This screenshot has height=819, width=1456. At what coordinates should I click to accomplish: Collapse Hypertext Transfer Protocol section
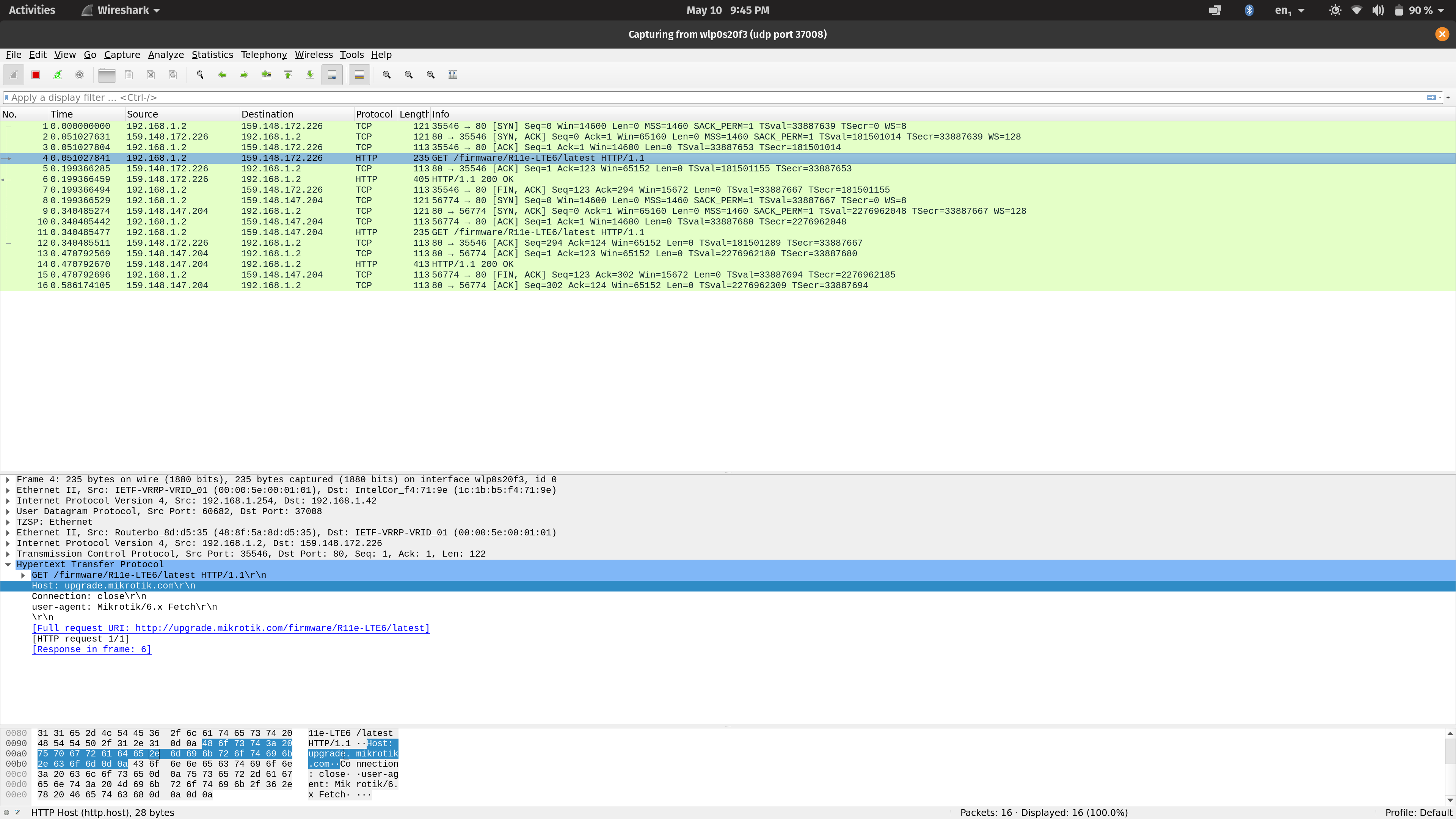8,565
